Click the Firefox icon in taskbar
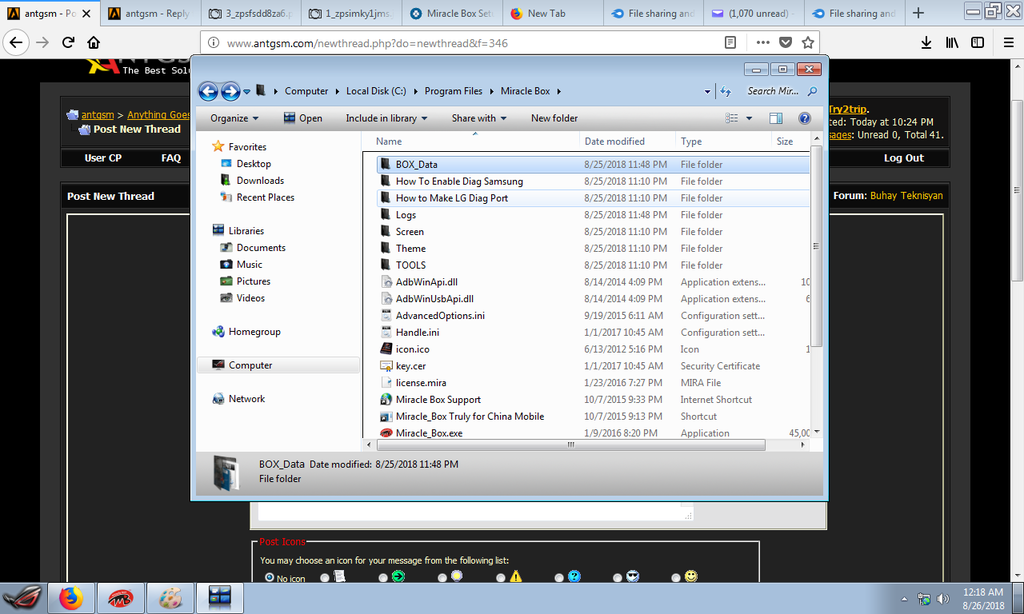This screenshot has width=1024, height=614. click(x=70, y=598)
